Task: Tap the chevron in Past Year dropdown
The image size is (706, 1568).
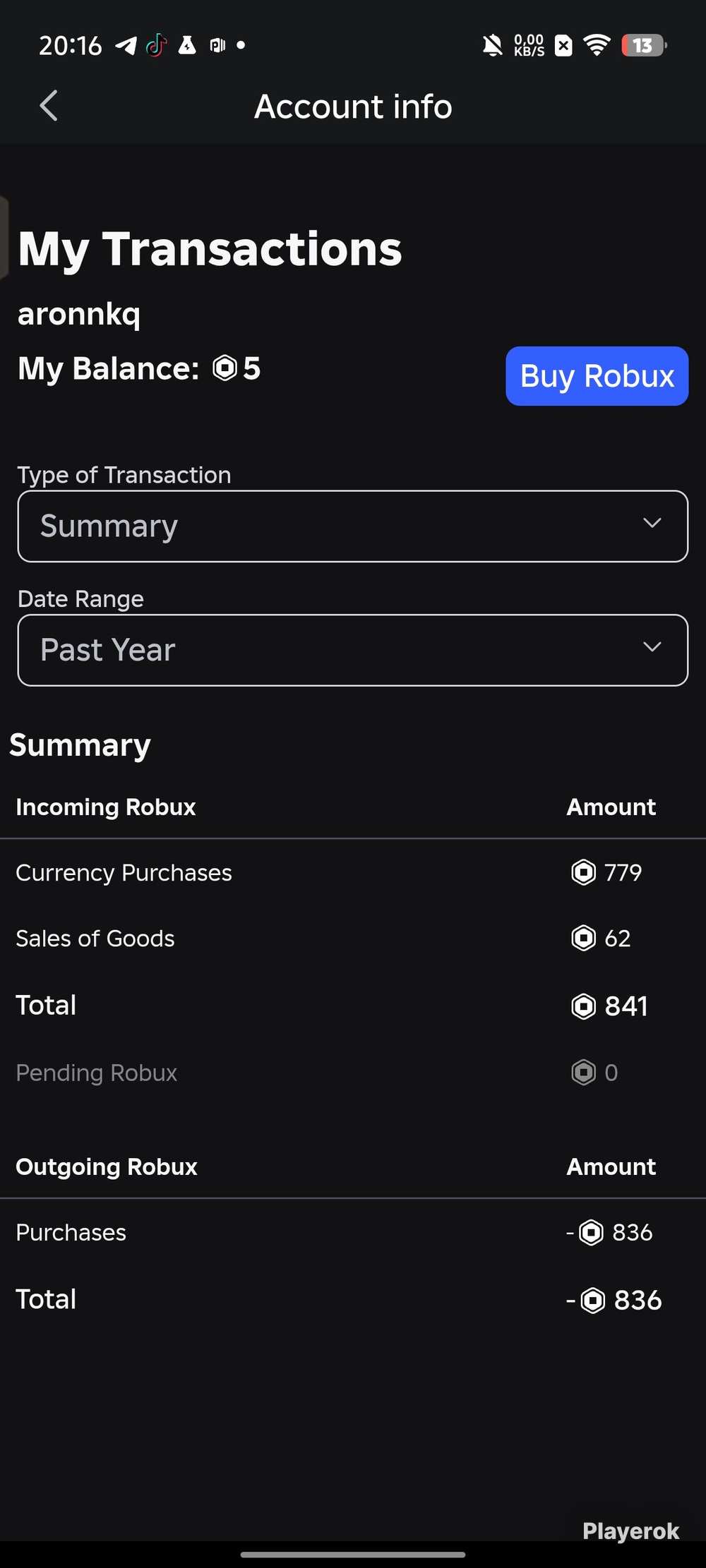Action: [652, 646]
